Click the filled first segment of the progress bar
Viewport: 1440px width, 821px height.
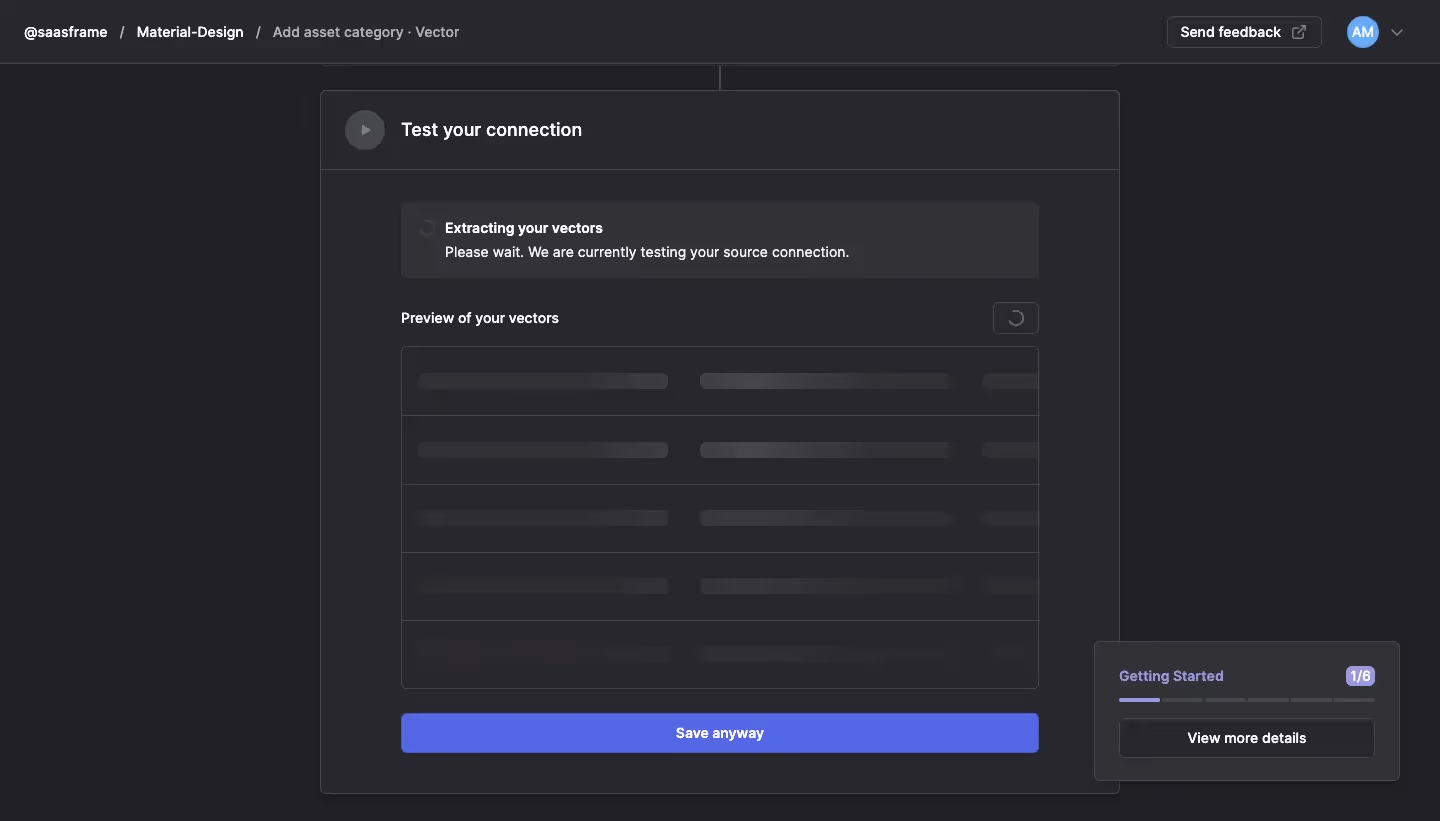pyautogui.click(x=1138, y=700)
